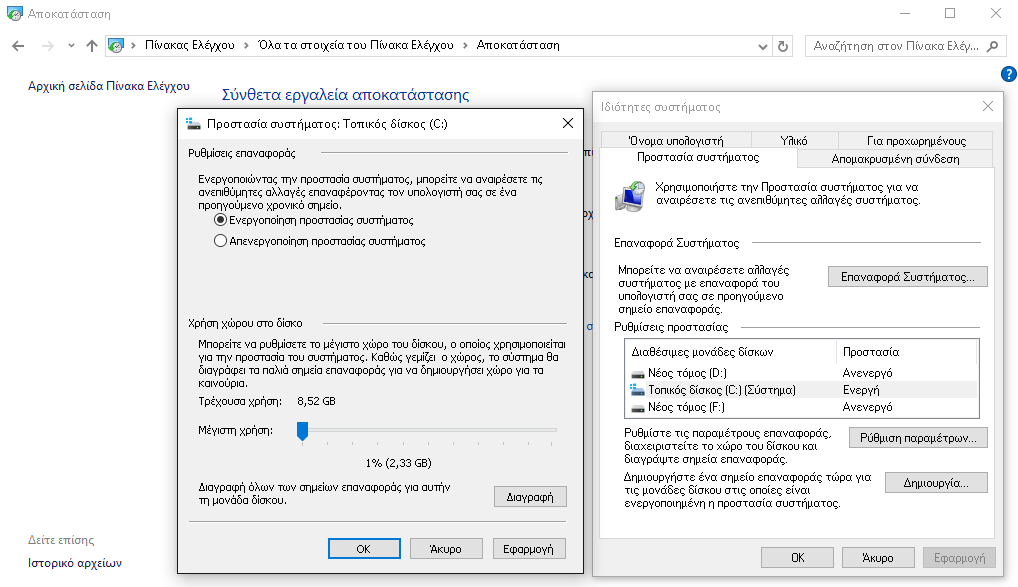Viewport: 1018px width, 587px height.
Task: Click the Μέγιστη χρήση slider thumb
Action: pos(303,431)
